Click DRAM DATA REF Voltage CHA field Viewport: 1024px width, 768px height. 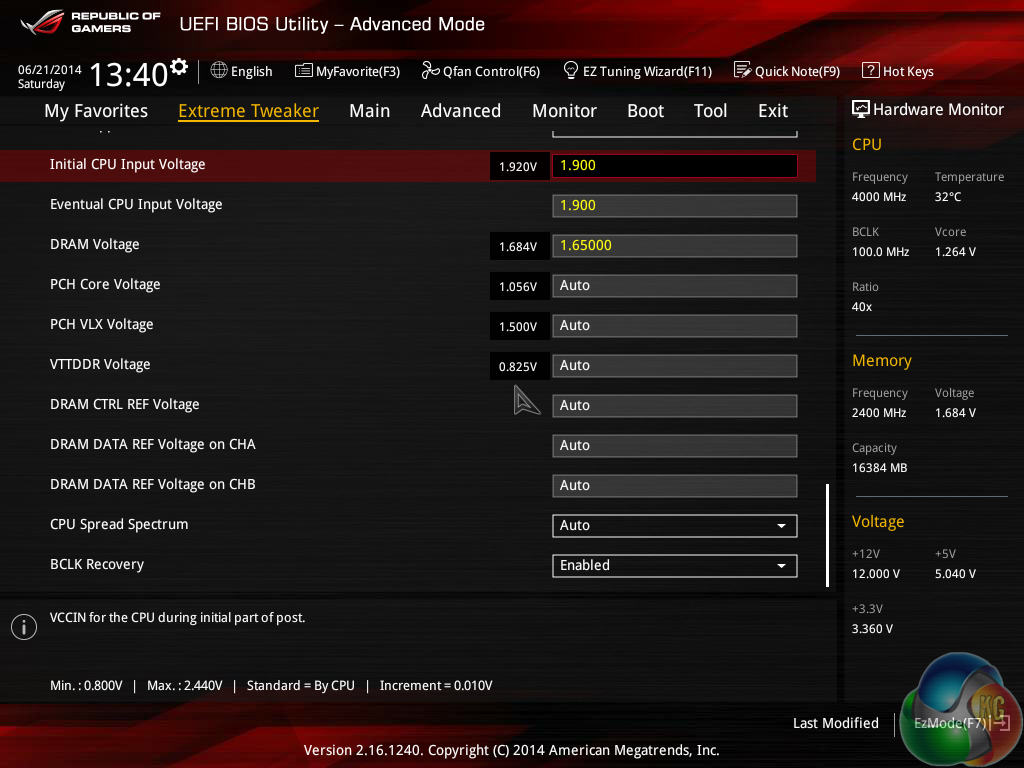coord(675,445)
